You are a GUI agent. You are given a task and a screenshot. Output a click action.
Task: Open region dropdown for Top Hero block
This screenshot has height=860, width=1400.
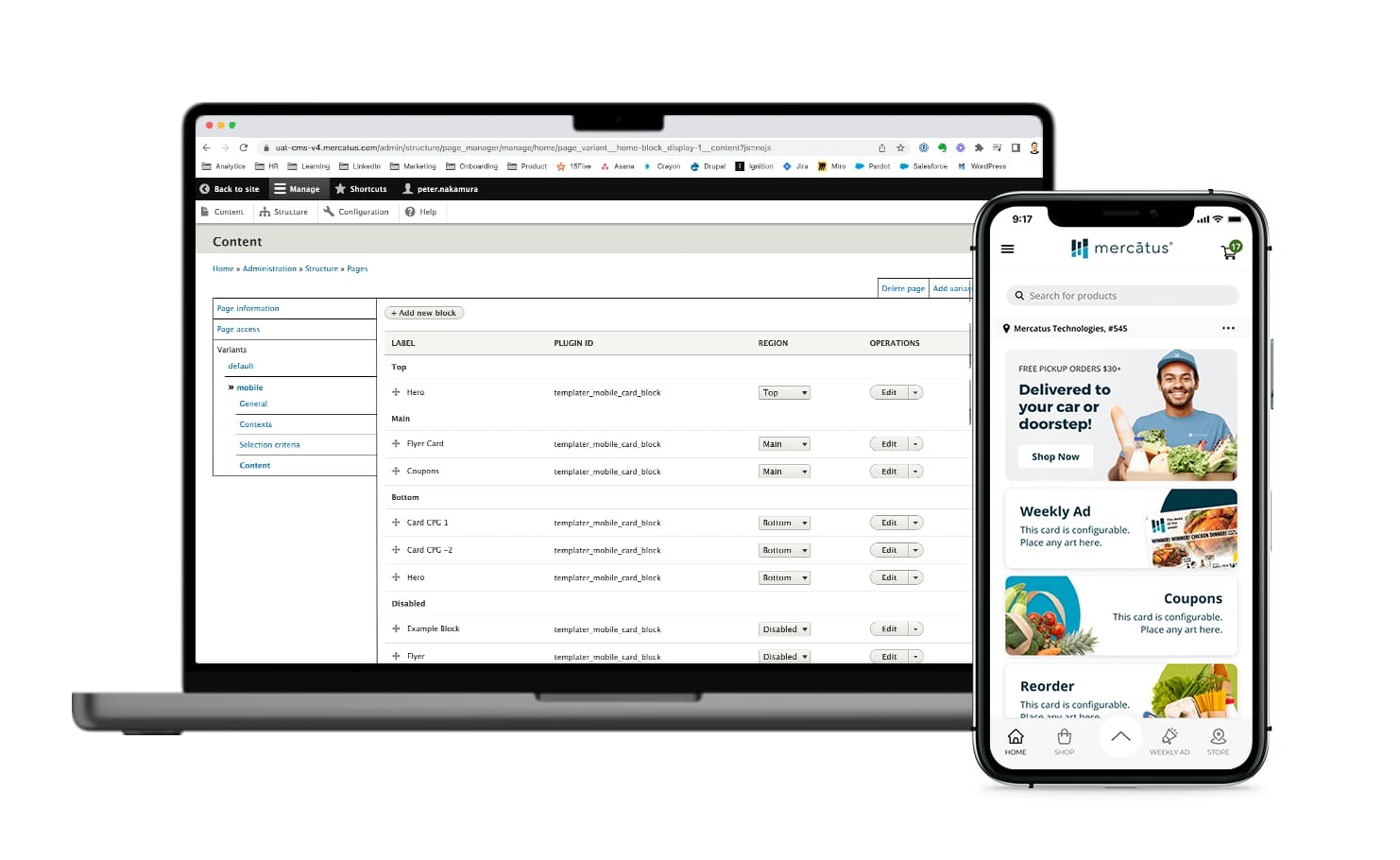[784, 393]
